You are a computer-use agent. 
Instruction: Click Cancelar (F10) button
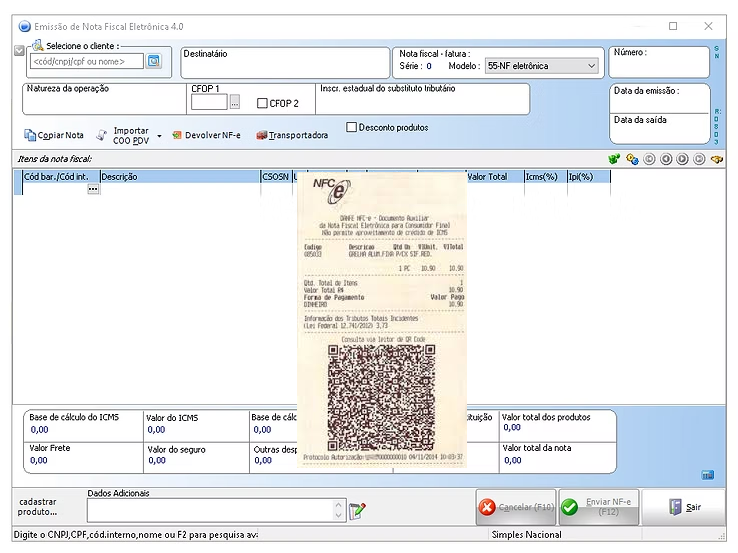click(516, 507)
